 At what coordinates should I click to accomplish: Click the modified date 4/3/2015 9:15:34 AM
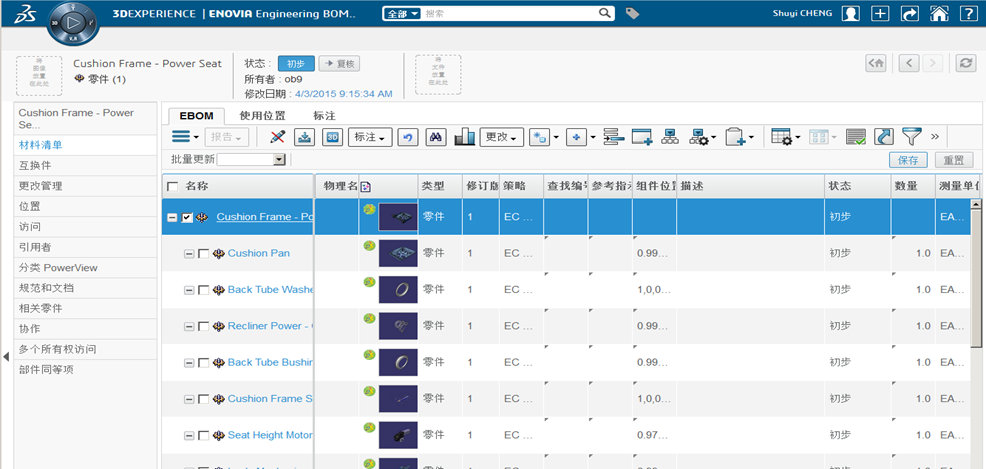pyautogui.click(x=343, y=94)
